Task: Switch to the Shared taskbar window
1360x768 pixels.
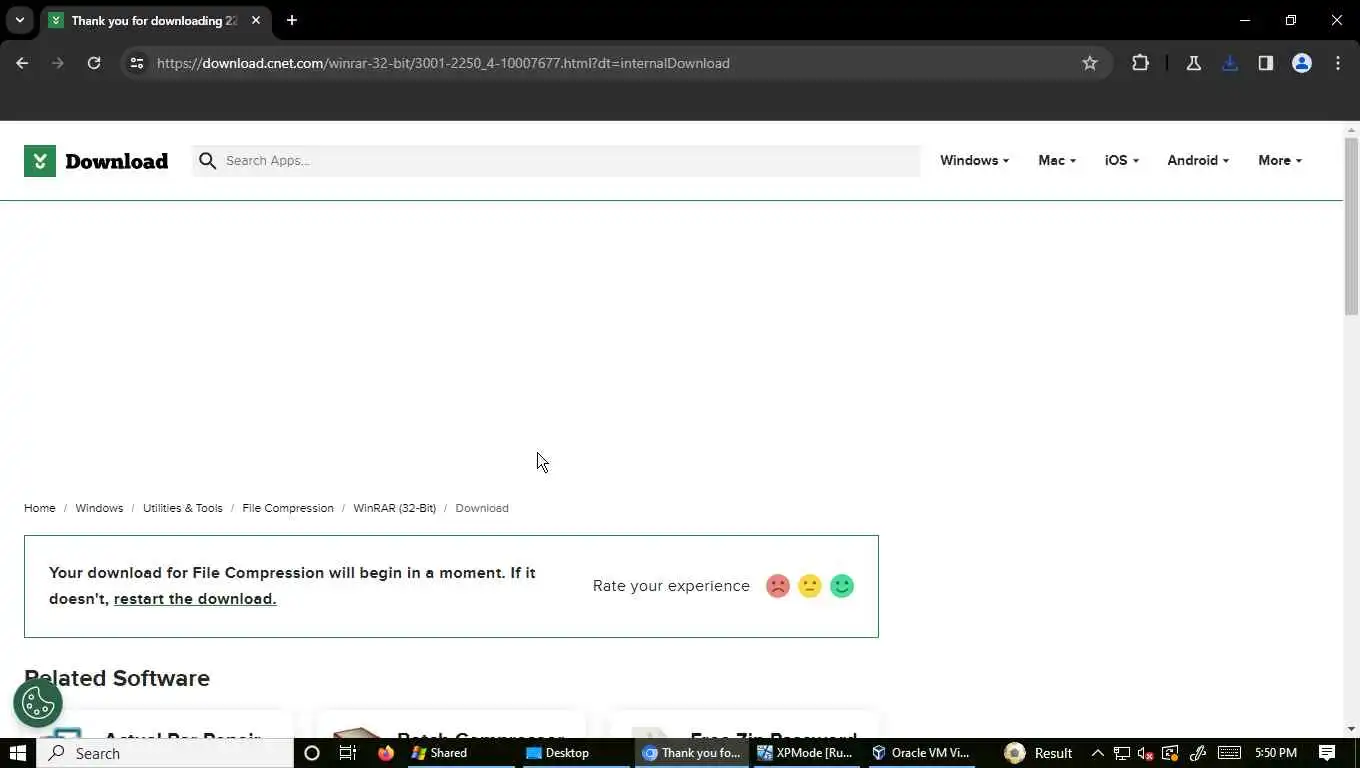Action: (462, 753)
